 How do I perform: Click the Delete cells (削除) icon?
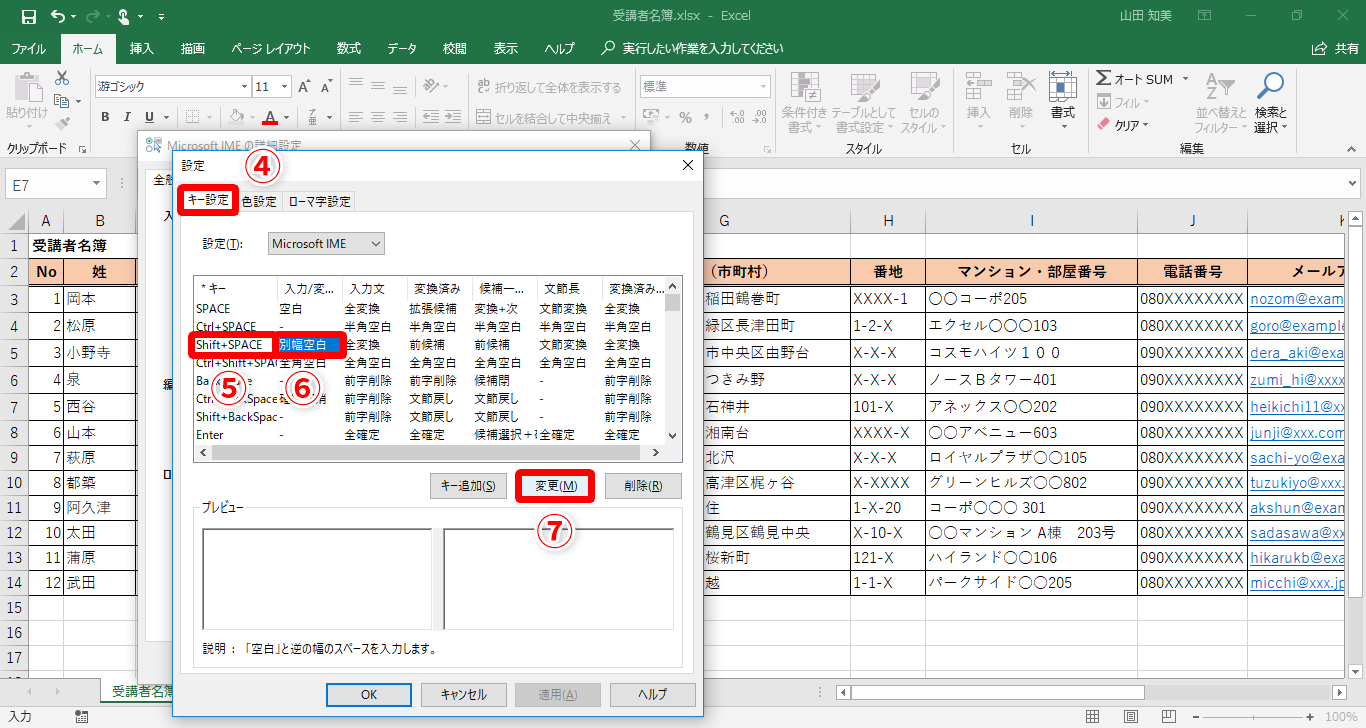pos(1020,86)
